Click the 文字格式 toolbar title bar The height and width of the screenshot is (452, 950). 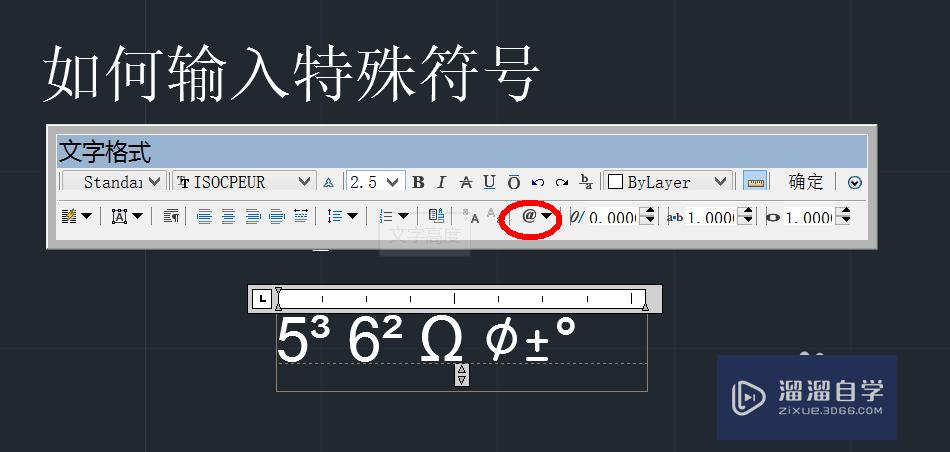(462, 151)
